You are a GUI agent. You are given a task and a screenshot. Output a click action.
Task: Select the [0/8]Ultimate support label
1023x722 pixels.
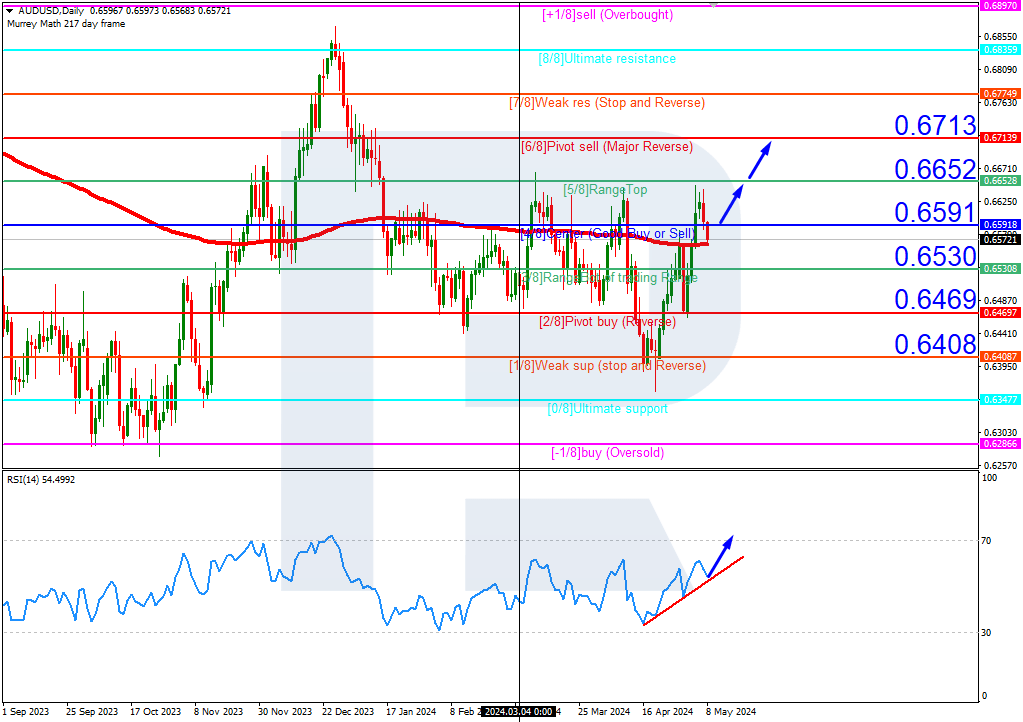click(608, 408)
